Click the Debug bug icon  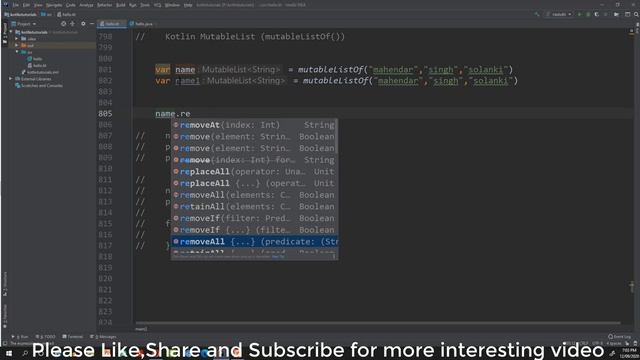[588, 14]
